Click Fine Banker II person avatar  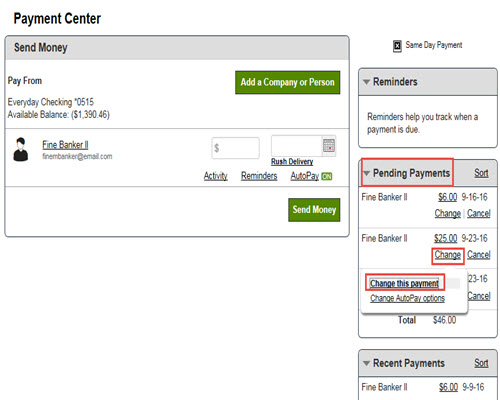pos(21,149)
